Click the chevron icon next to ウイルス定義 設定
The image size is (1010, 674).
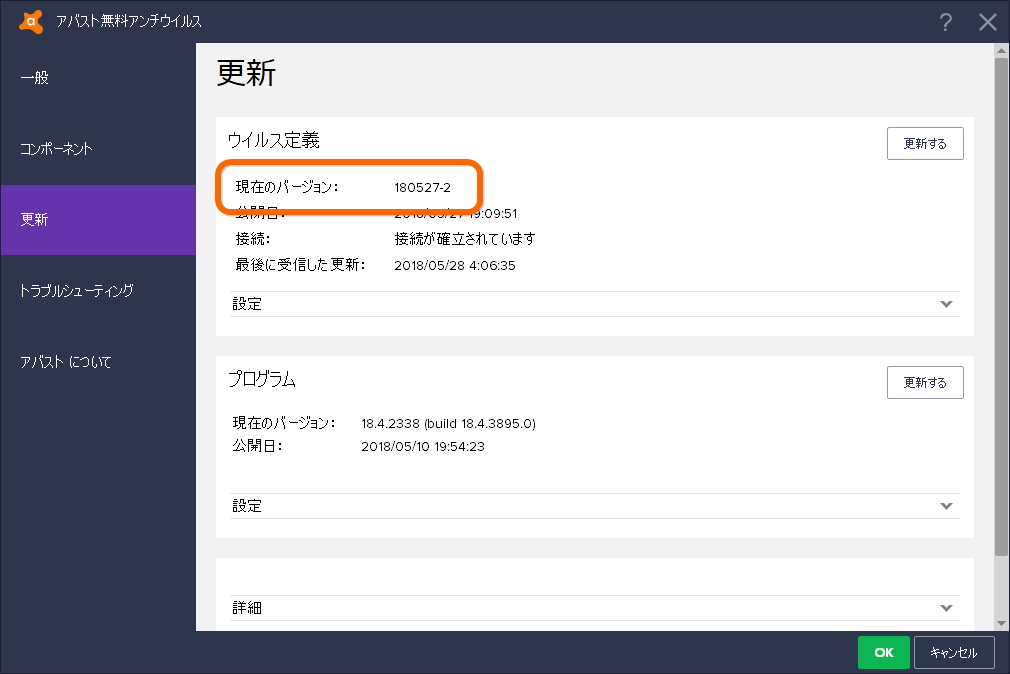tap(946, 303)
